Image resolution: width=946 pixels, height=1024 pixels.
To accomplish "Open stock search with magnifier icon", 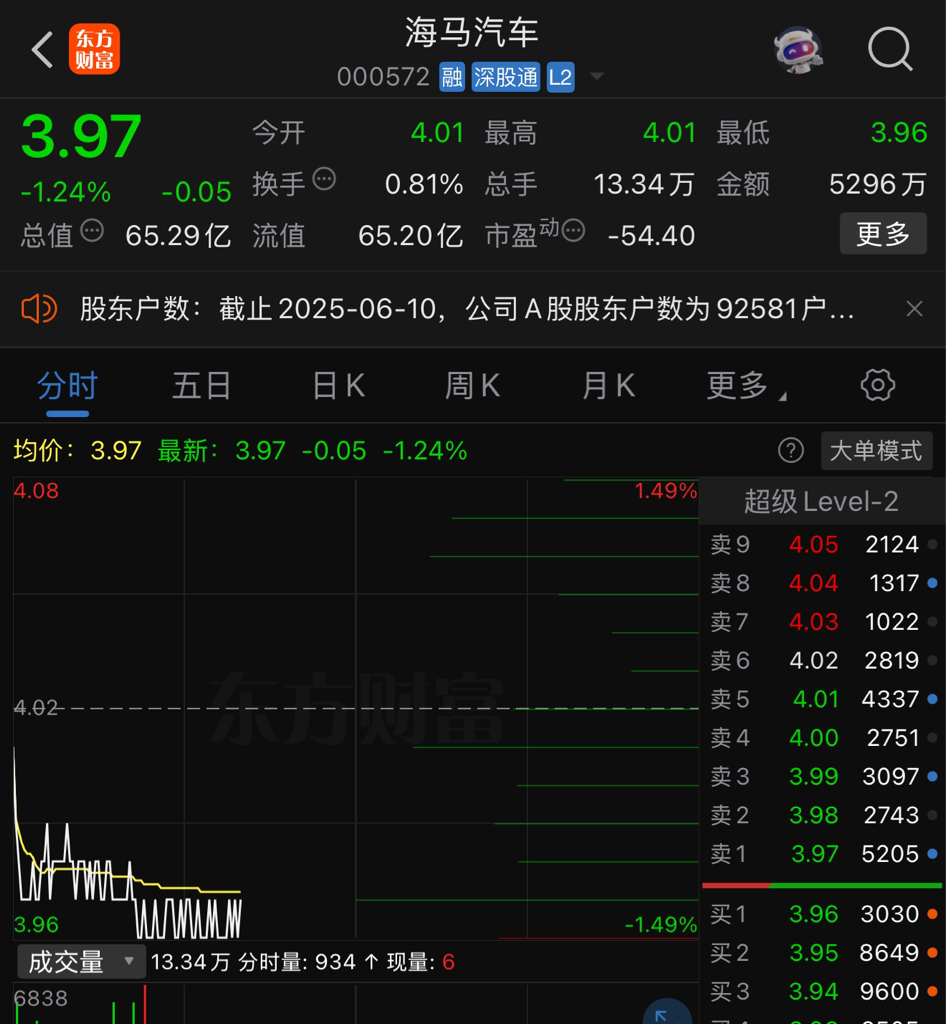I will point(890,49).
